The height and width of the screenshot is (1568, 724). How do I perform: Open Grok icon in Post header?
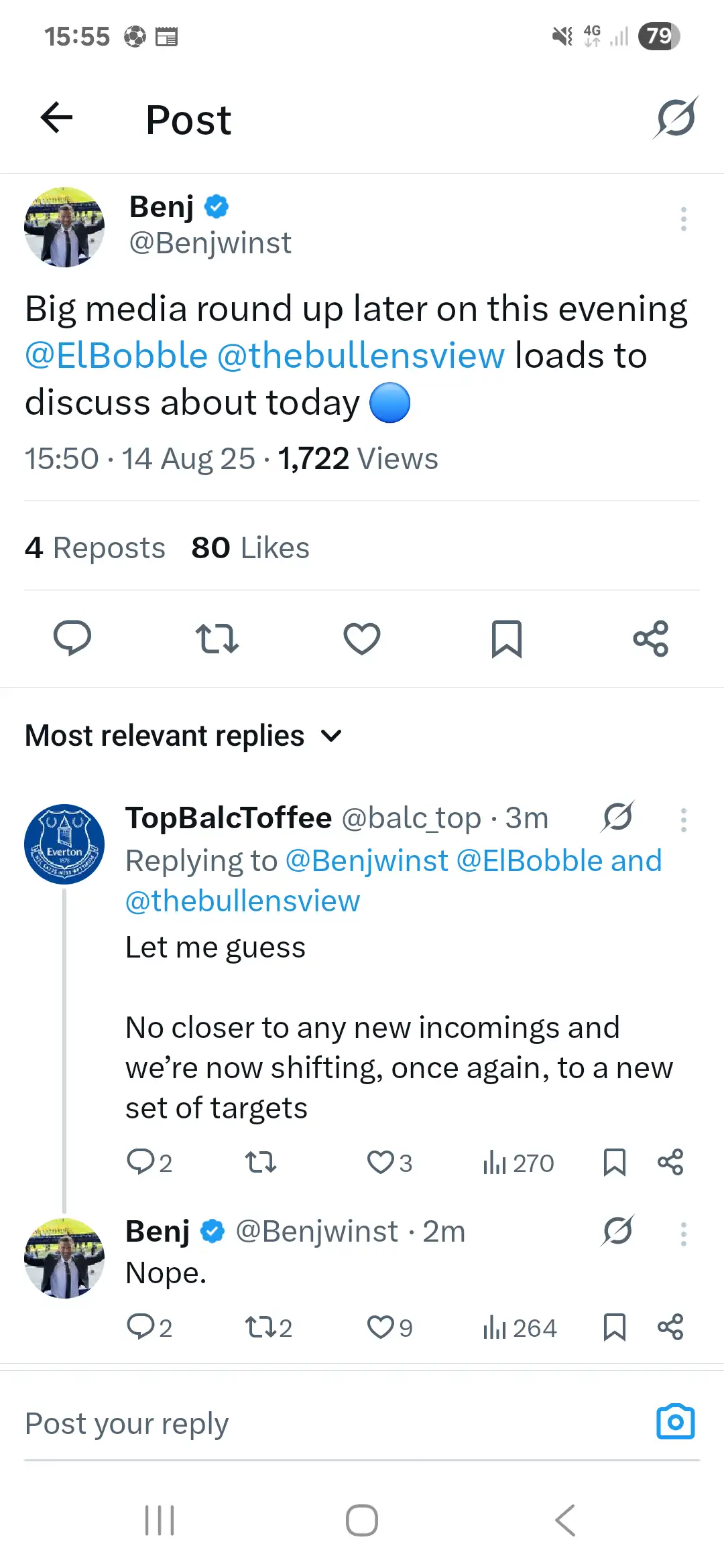coord(676,118)
